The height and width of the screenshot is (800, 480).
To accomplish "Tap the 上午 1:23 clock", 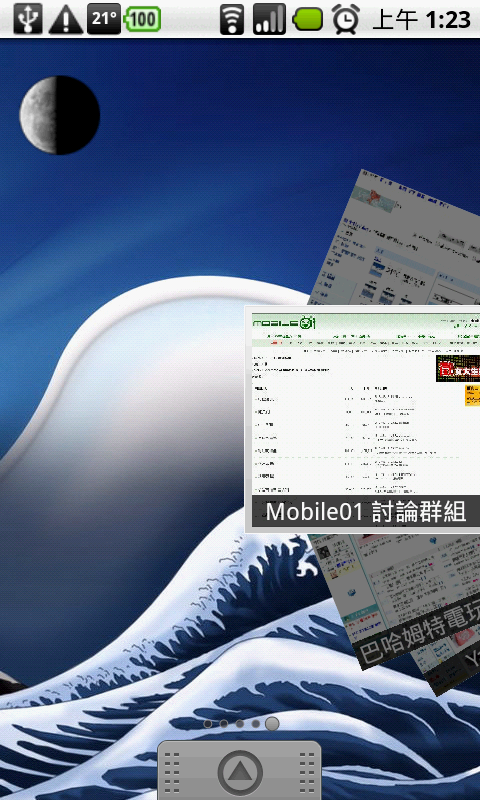I will pos(421,20).
